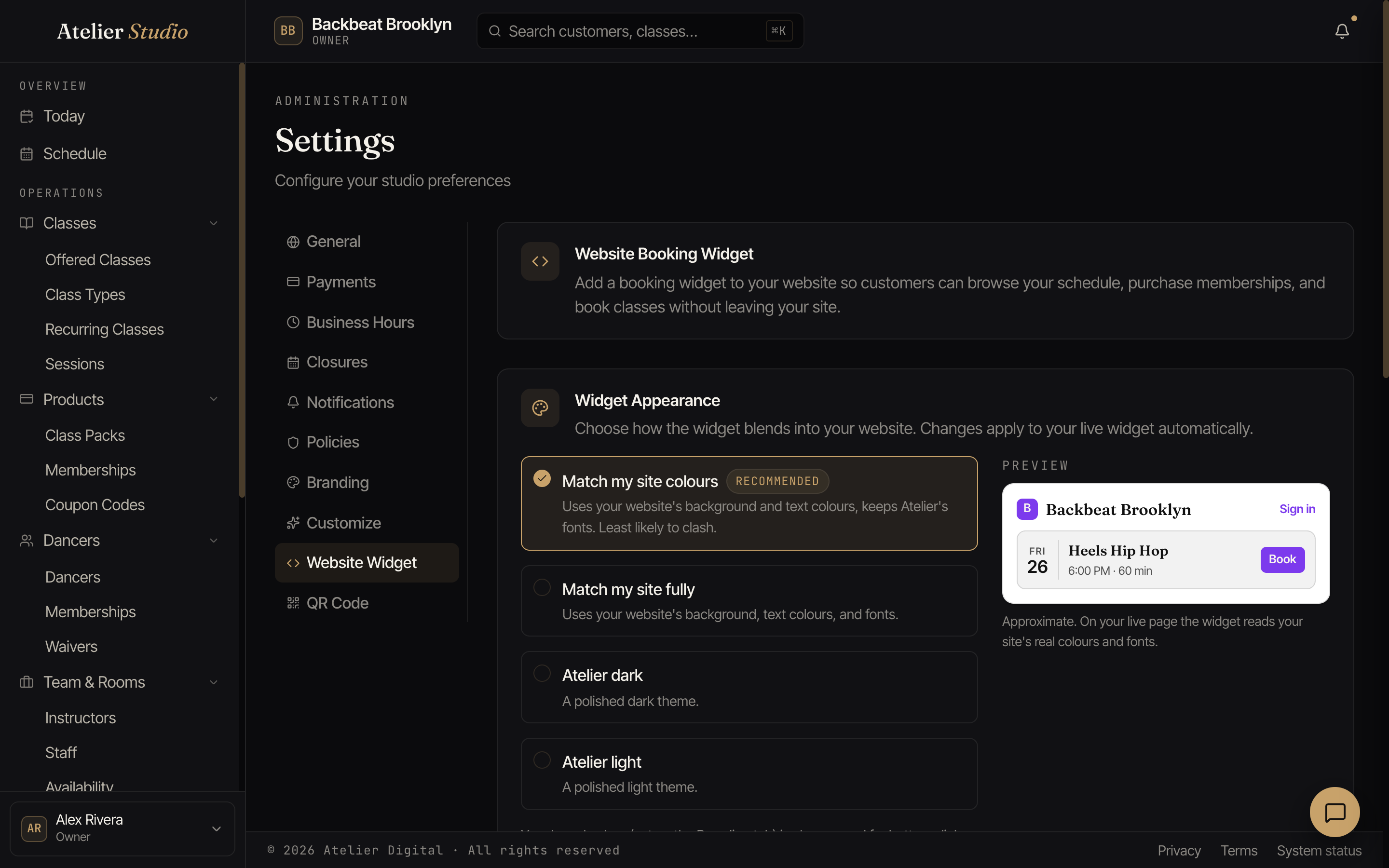This screenshot has height=868, width=1389.
Task: Open Coupon Codes in sidebar
Action: [95, 505]
